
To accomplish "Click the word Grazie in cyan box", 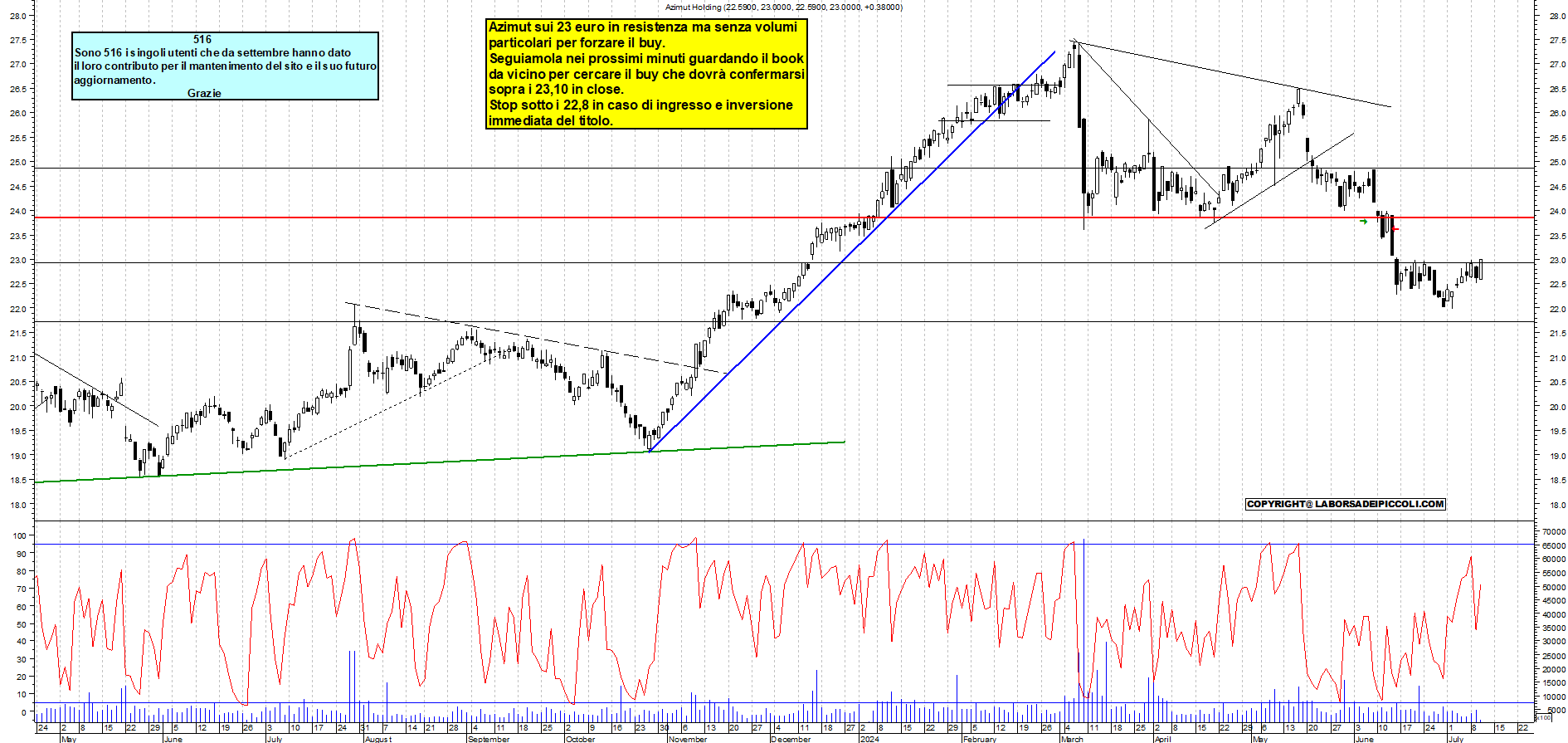I will (x=204, y=93).
